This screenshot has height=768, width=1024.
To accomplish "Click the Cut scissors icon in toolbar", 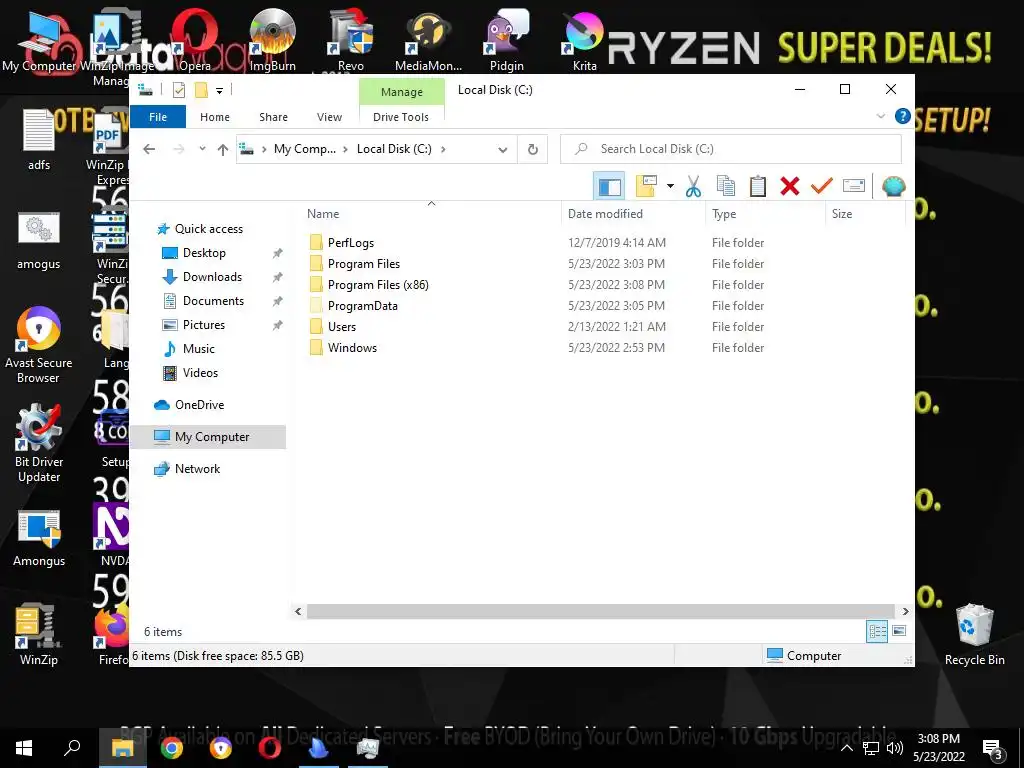I will pyautogui.click(x=693, y=186).
